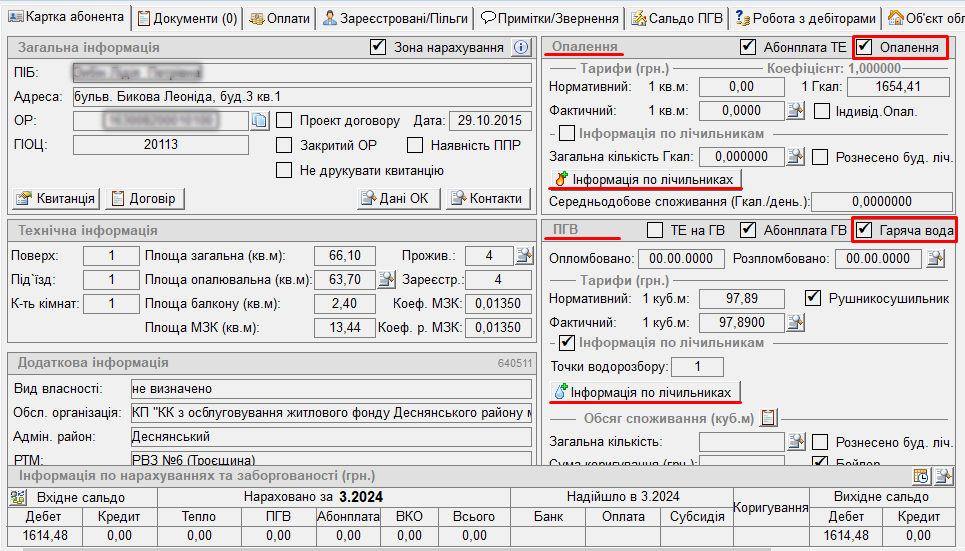This screenshot has height=551, width=965.
Task: Switch to the Оплати tab
Action: (280, 18)
